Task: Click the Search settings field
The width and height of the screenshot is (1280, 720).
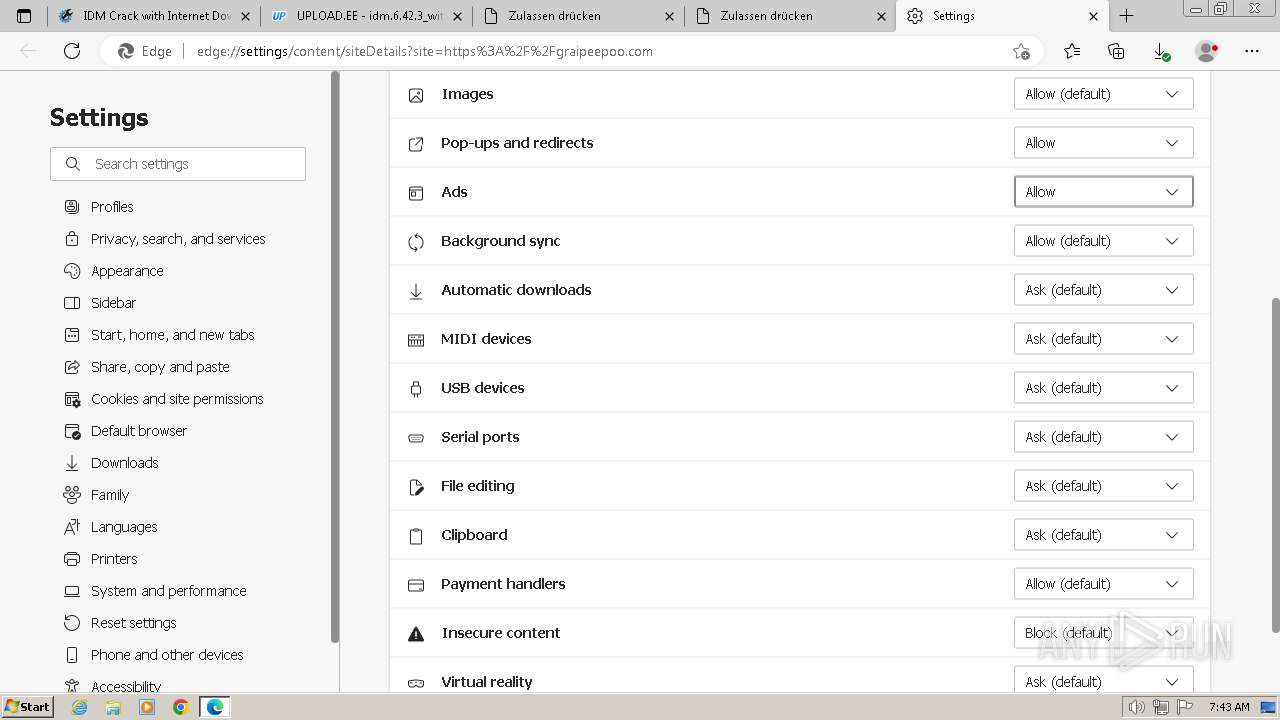Action: (x=178, y=164)
